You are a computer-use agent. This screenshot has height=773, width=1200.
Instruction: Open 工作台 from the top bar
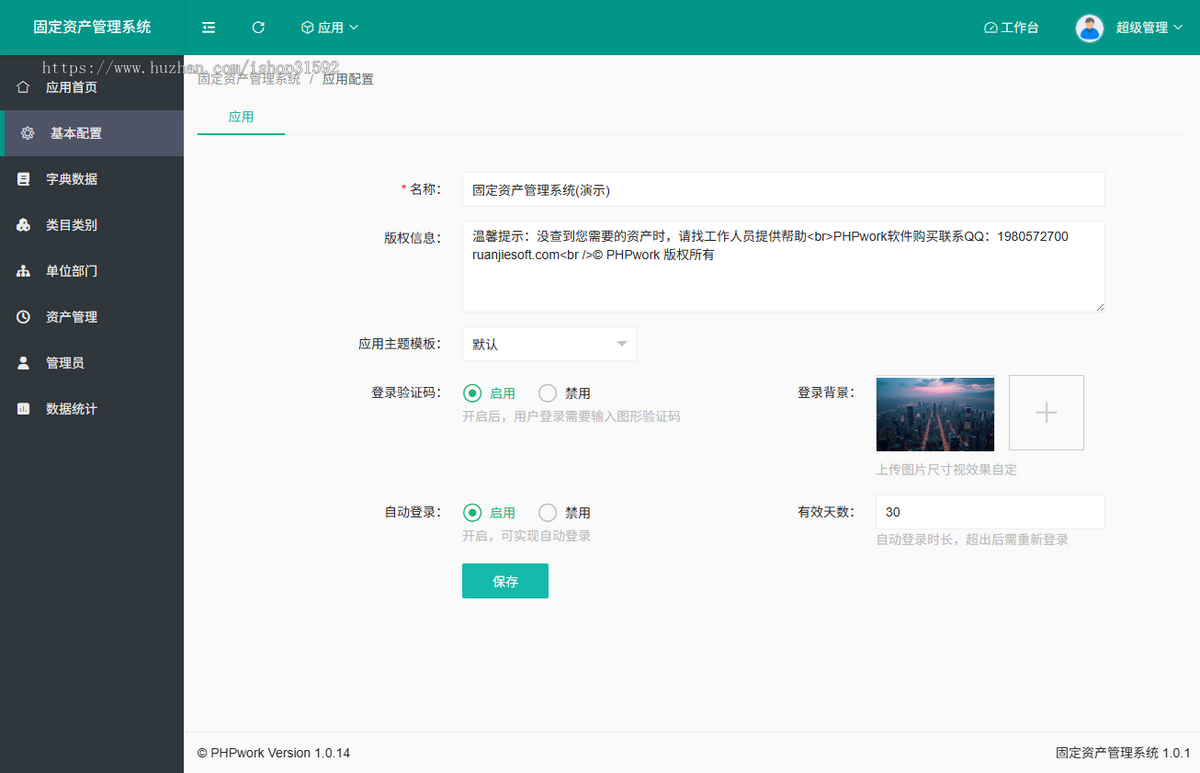coord(1011,27)
